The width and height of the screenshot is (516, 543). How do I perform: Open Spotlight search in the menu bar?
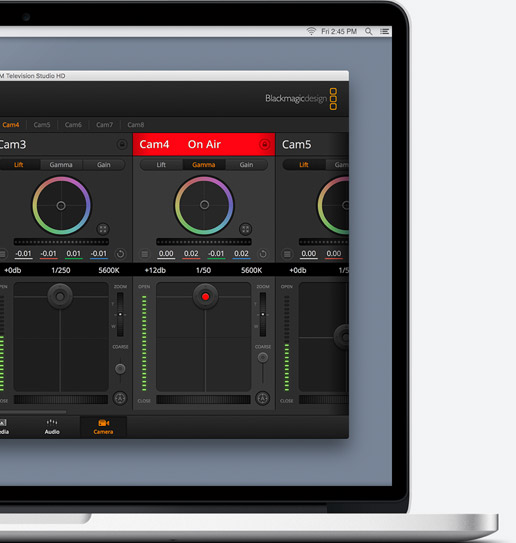[x=368, y=32]
